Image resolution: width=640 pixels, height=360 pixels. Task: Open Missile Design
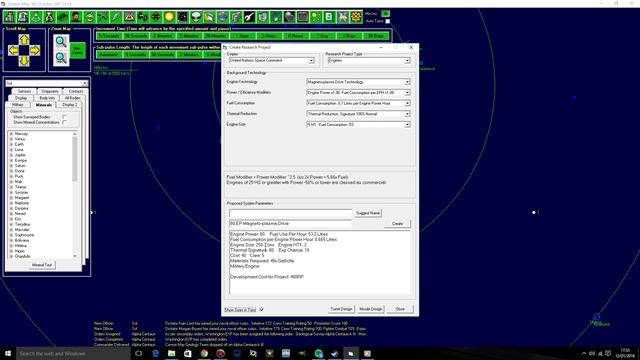[371, 309]
